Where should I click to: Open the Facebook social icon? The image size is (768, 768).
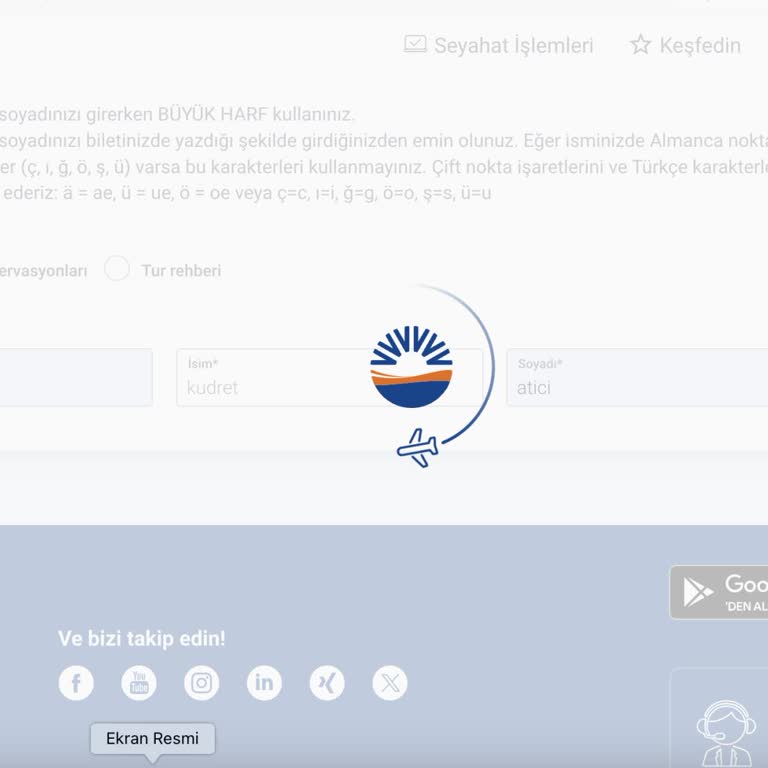76,683
